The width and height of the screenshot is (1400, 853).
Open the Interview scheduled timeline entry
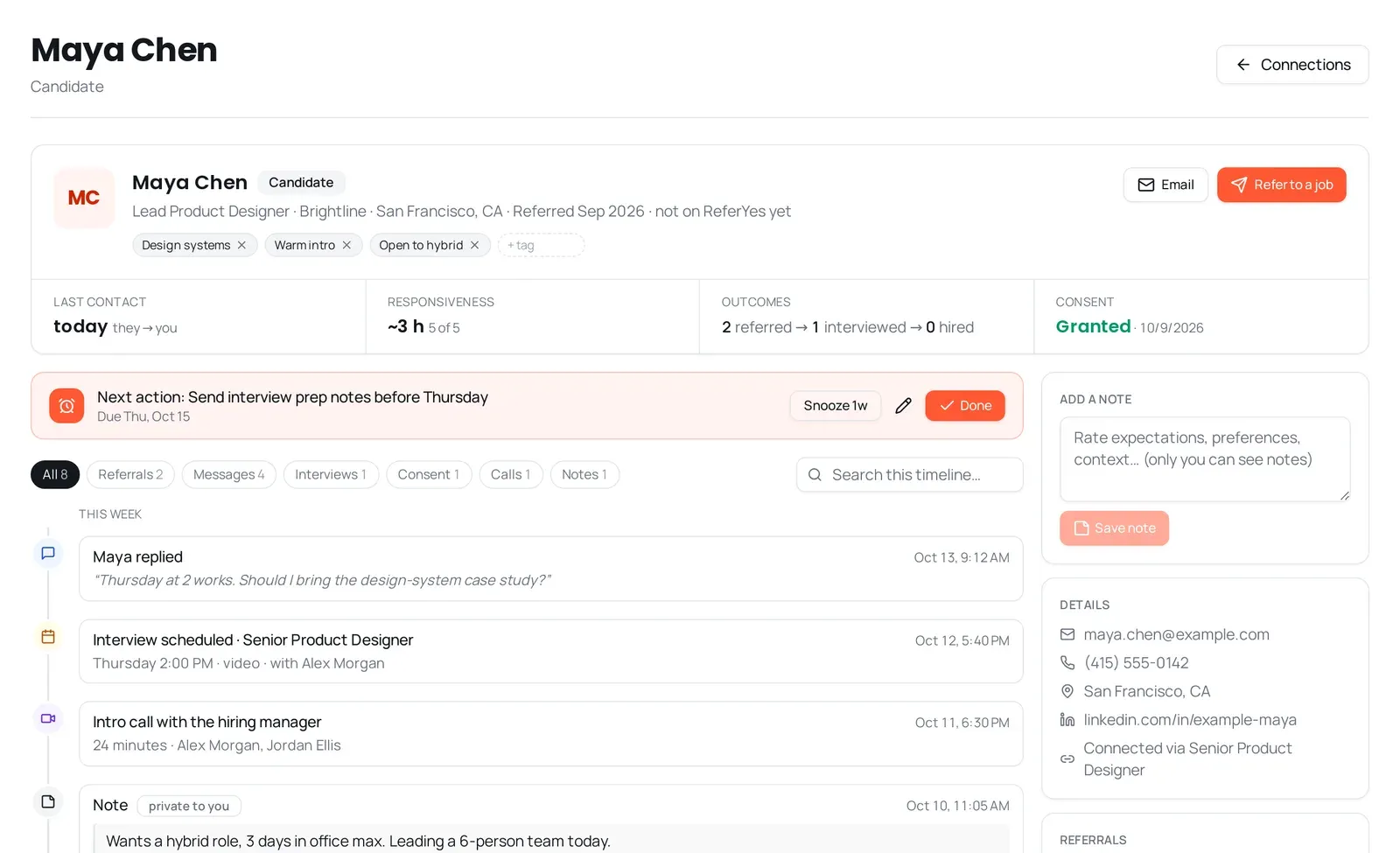coord(551,652)
